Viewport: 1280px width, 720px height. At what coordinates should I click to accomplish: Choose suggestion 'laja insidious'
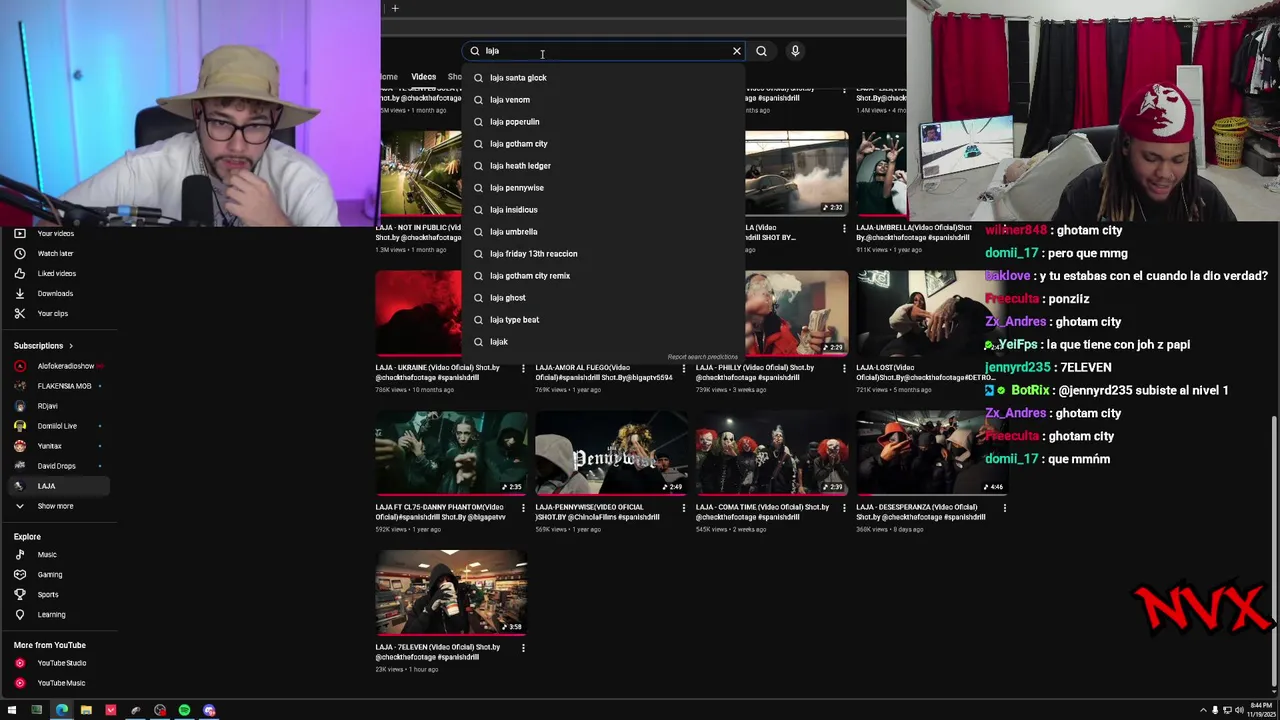click(x=604, y=210)
